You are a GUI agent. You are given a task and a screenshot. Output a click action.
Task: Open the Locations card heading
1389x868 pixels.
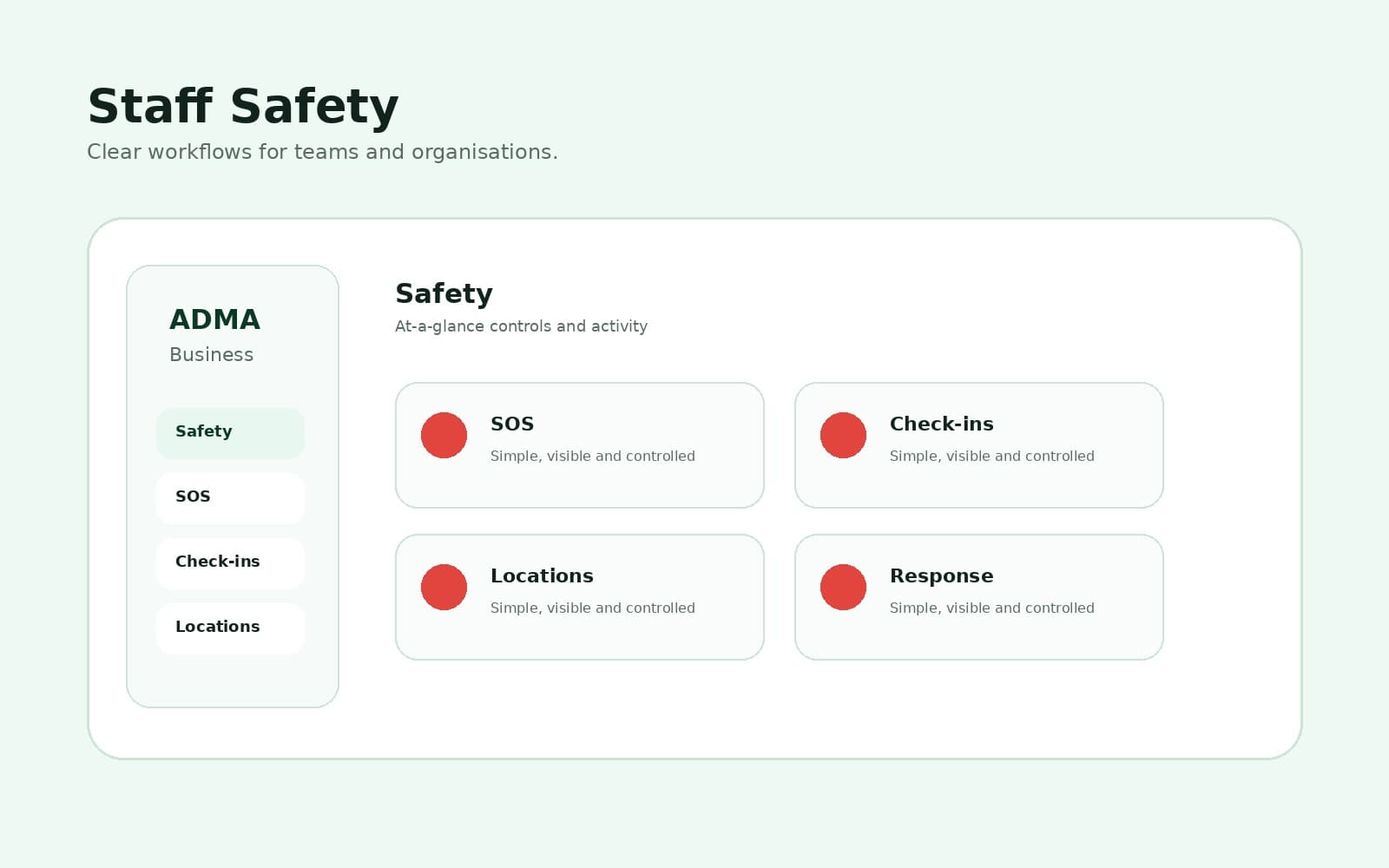click(542, 575)
